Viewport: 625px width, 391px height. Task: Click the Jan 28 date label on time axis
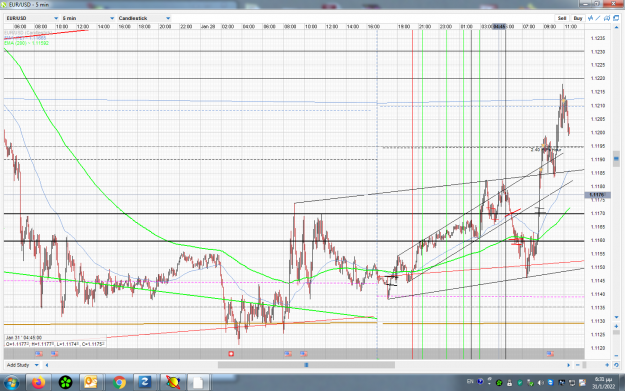(x=208, y=27)
